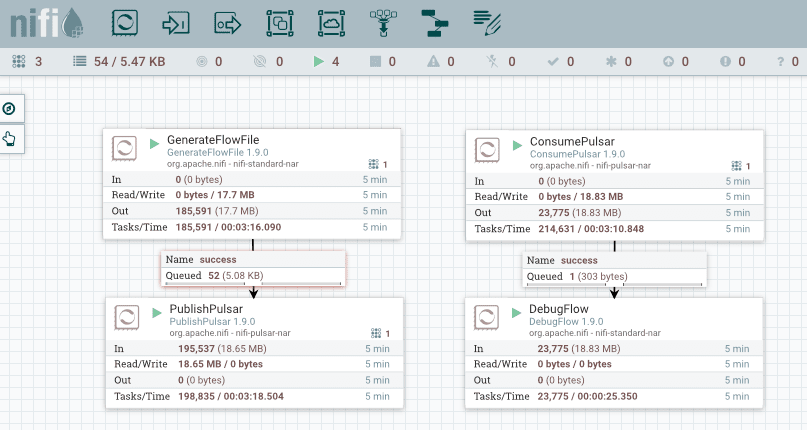Select the Funnel toolbar icon
Image resolution: width=807 pixels, height=430 pixels.
pos(383,23)
